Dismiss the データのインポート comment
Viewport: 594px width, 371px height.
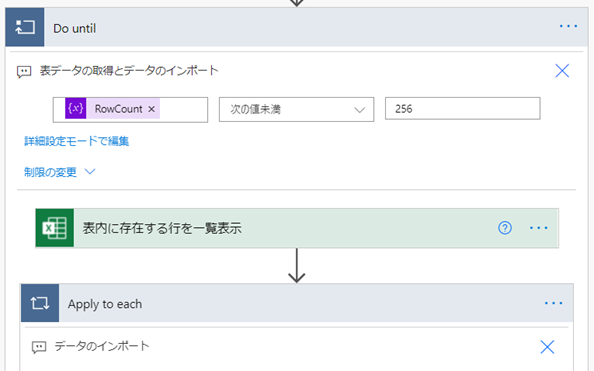pos(547,347)
